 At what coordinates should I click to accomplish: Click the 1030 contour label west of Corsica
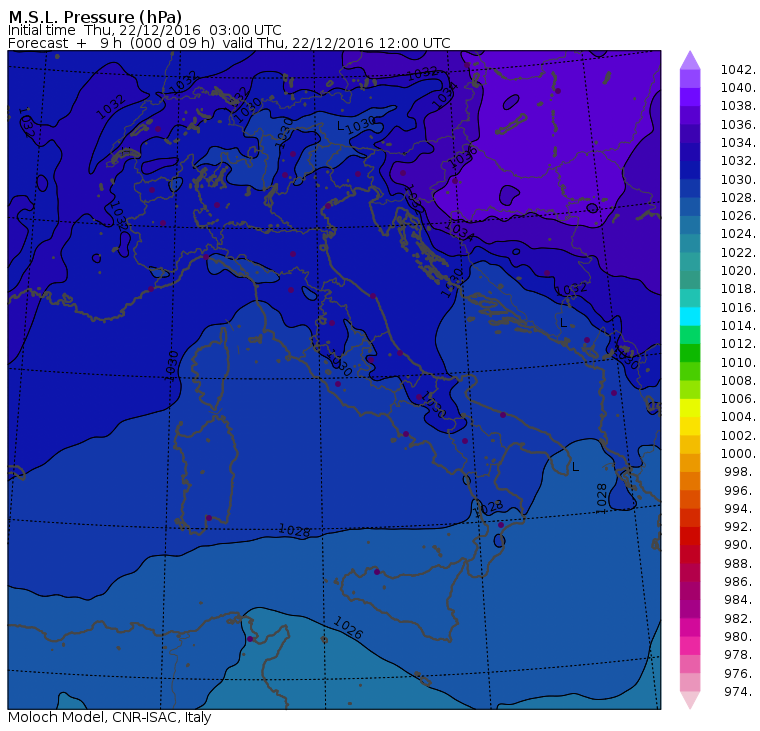click(x=172, y=365)
